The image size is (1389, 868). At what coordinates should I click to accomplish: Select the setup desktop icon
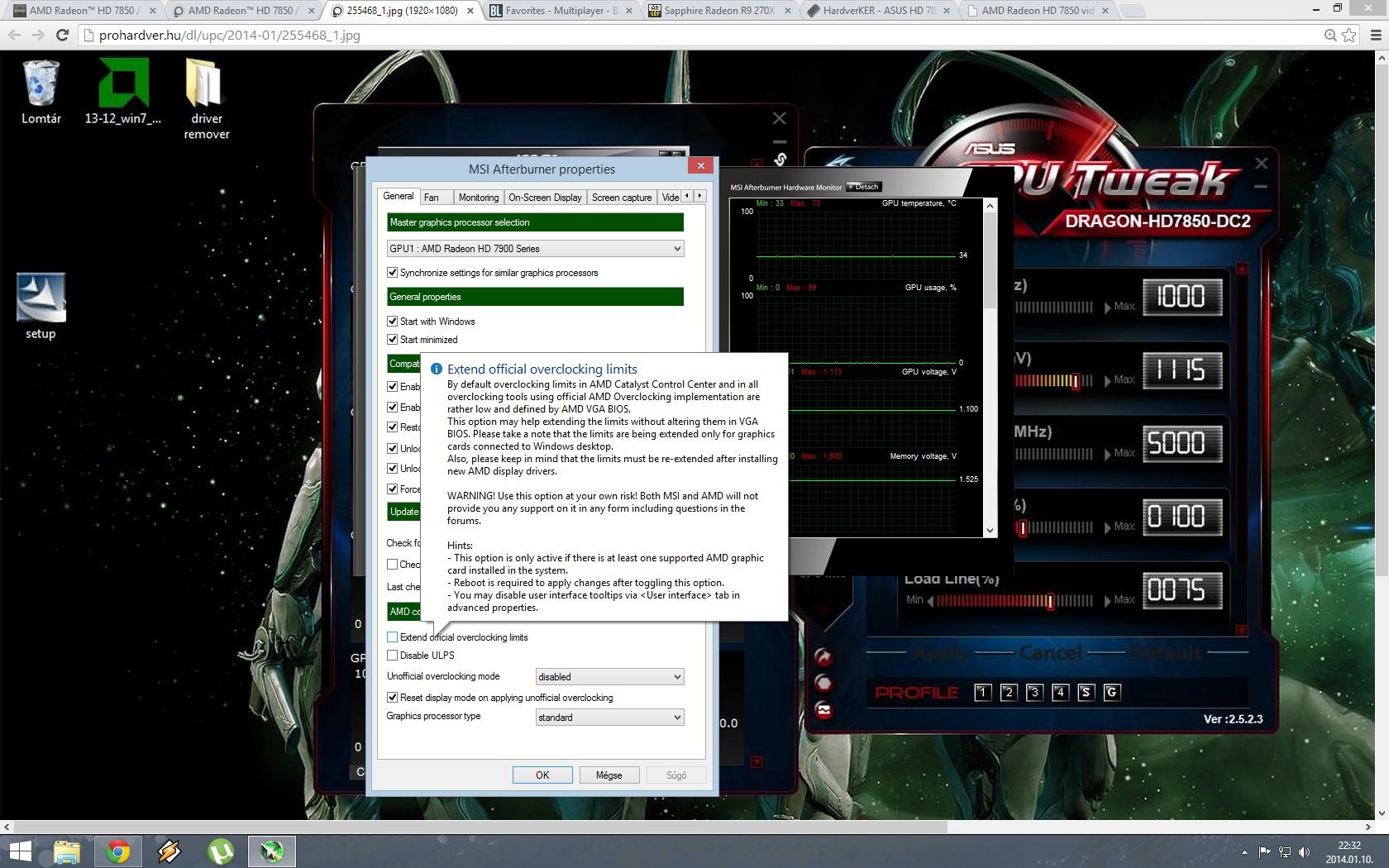click(x=41, y=307)
